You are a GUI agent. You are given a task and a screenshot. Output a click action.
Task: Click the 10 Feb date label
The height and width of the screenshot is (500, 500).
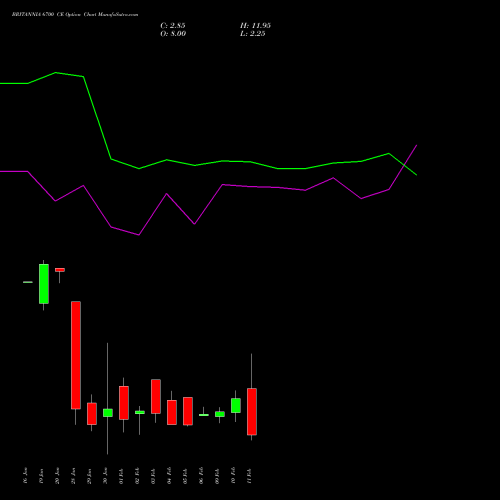234,476
